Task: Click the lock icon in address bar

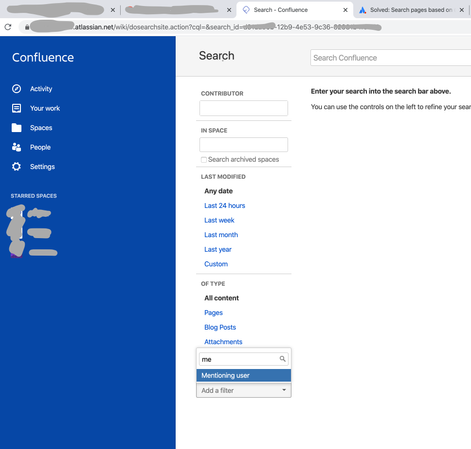Action: click(27, 27)
